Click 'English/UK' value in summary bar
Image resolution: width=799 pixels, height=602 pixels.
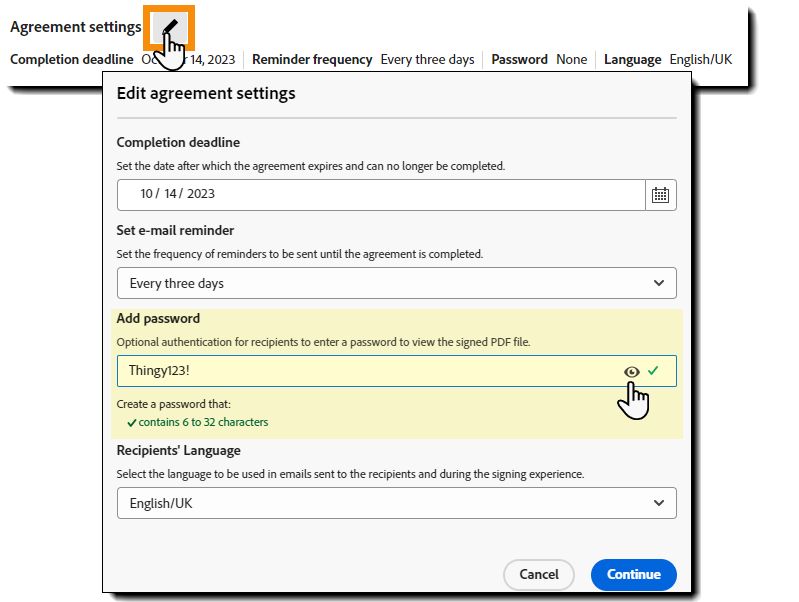(701, 60)
